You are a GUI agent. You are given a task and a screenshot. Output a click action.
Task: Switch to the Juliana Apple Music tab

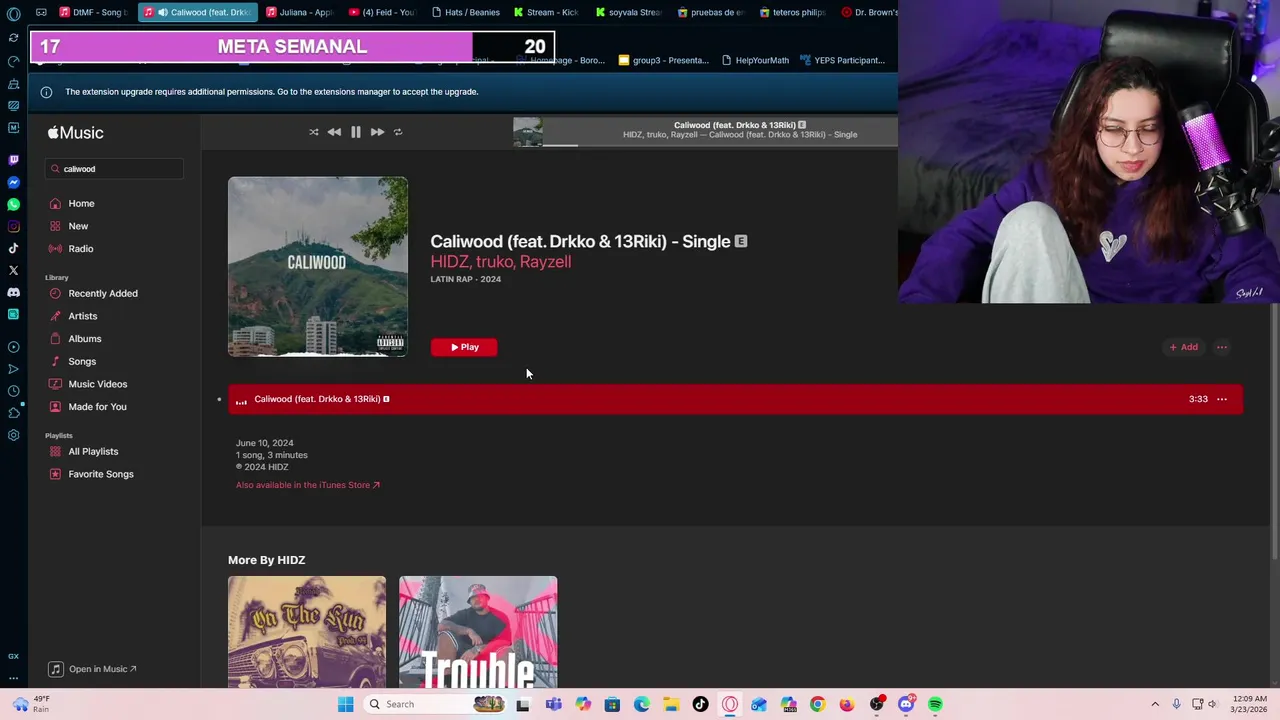(299, 12)
